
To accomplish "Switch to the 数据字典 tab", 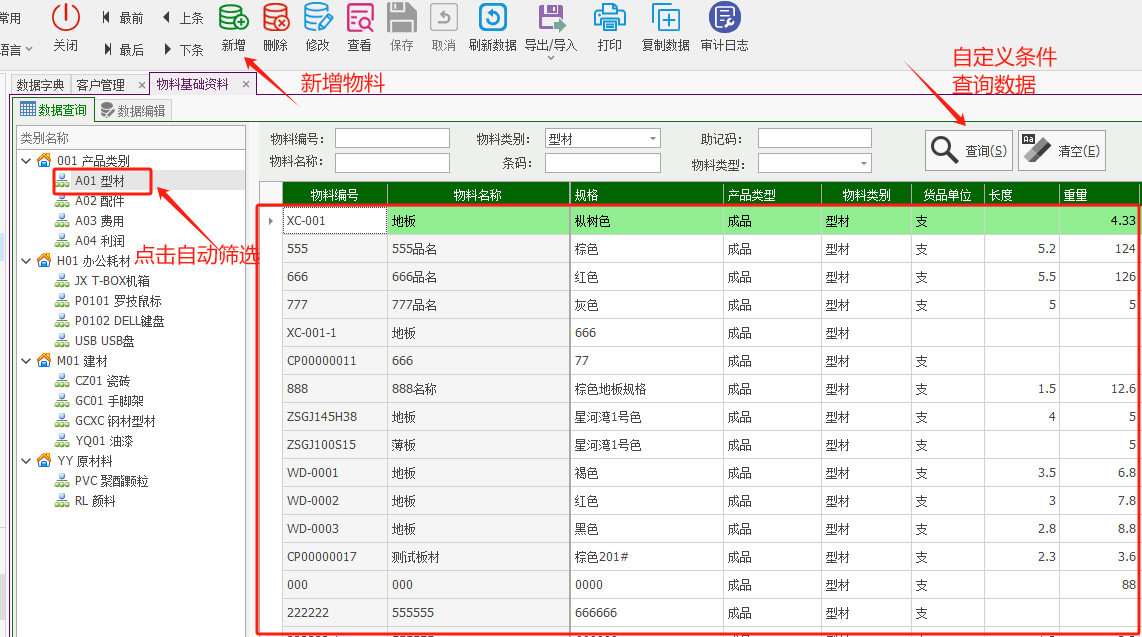I will (x=41, y=85).
